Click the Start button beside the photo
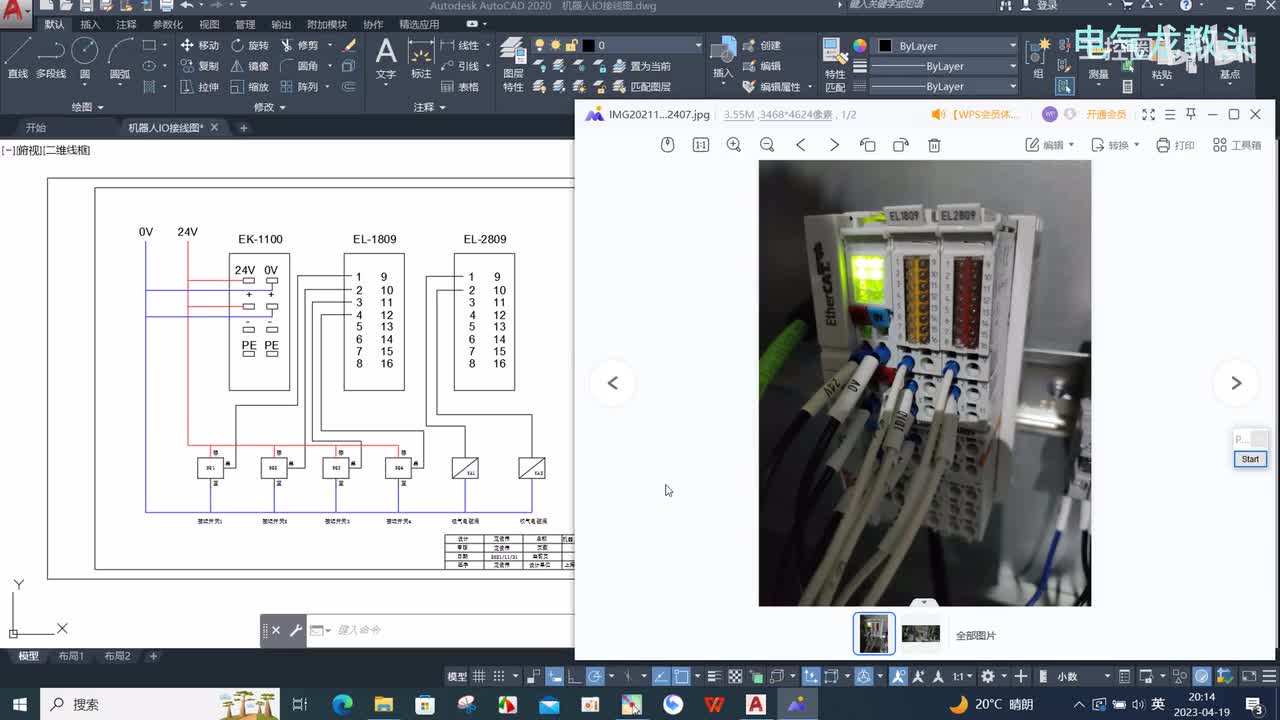1280x720 pixels. [x=1250, y=459]
